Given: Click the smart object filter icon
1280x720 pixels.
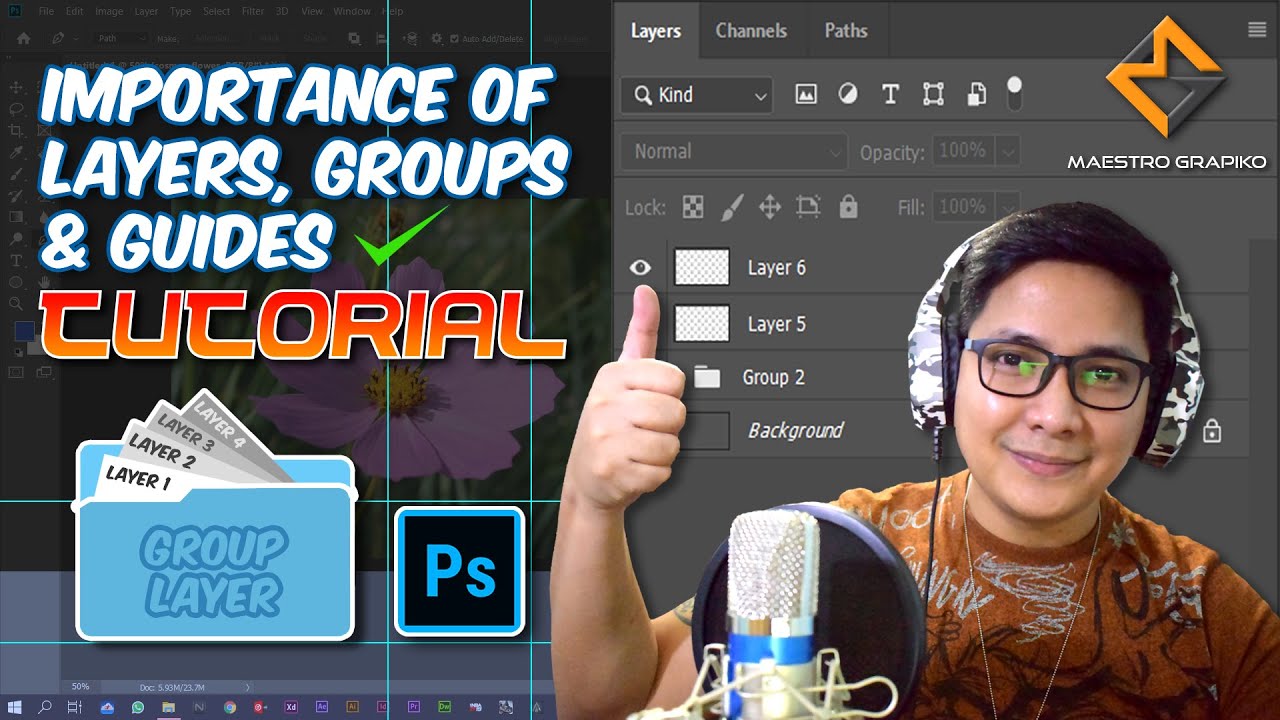Looking at the screenshot, I should pyautogui.click(x=976, y=95).
